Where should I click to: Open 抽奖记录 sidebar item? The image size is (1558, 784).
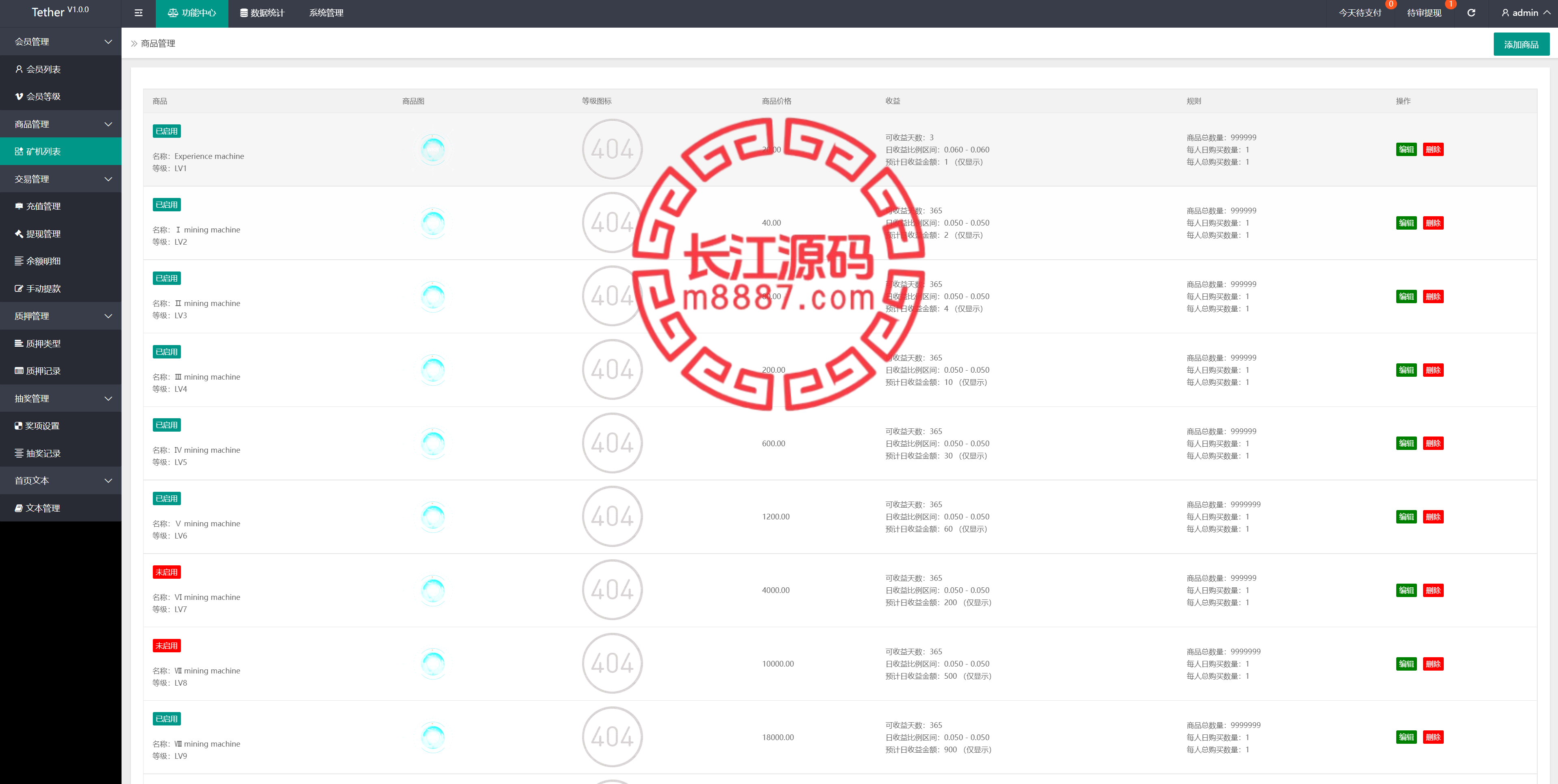(x=61, y=453)
